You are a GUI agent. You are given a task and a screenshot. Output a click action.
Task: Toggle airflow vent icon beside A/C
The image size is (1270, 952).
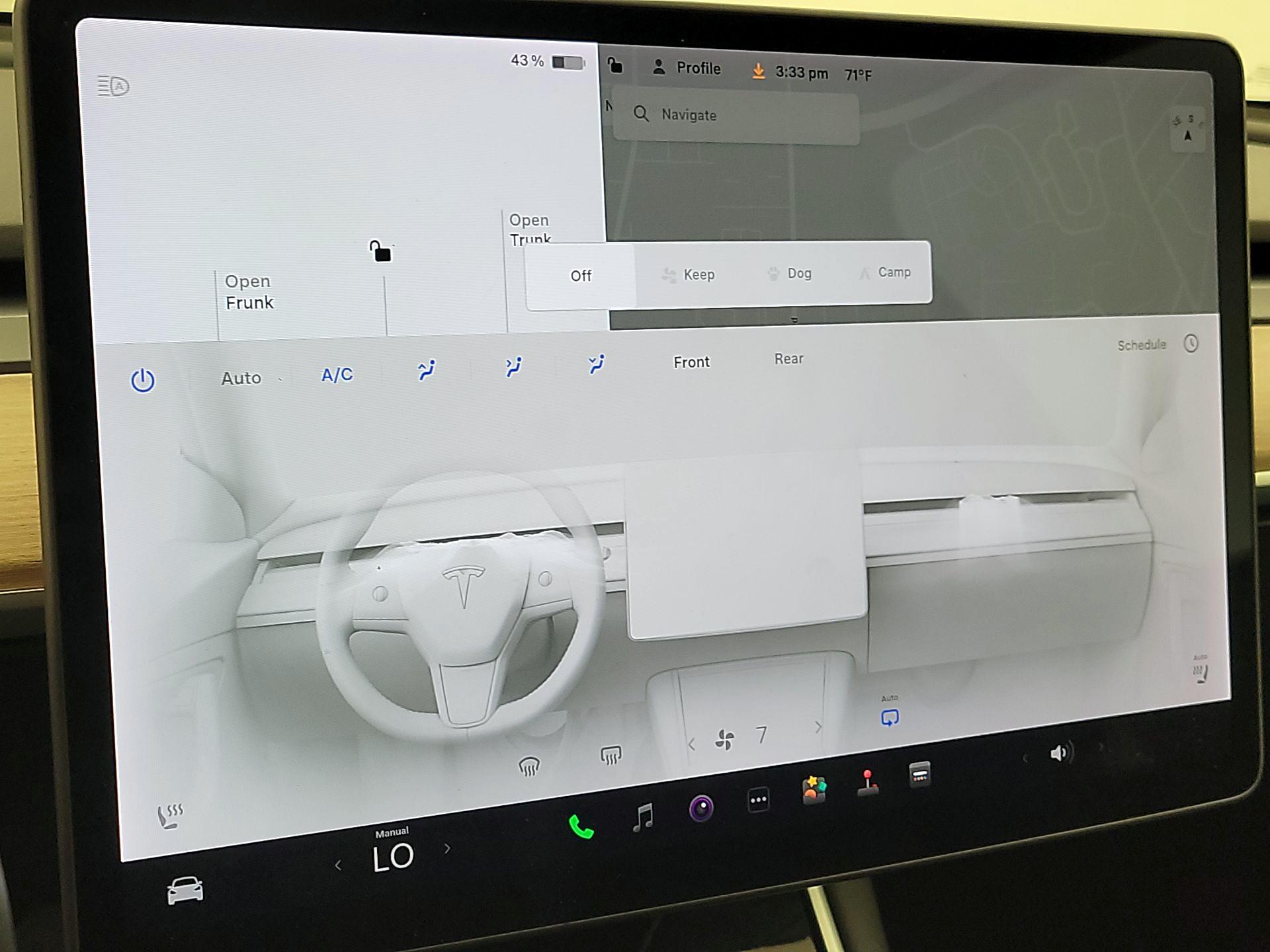pyautogui.click(x=427, y=370)
